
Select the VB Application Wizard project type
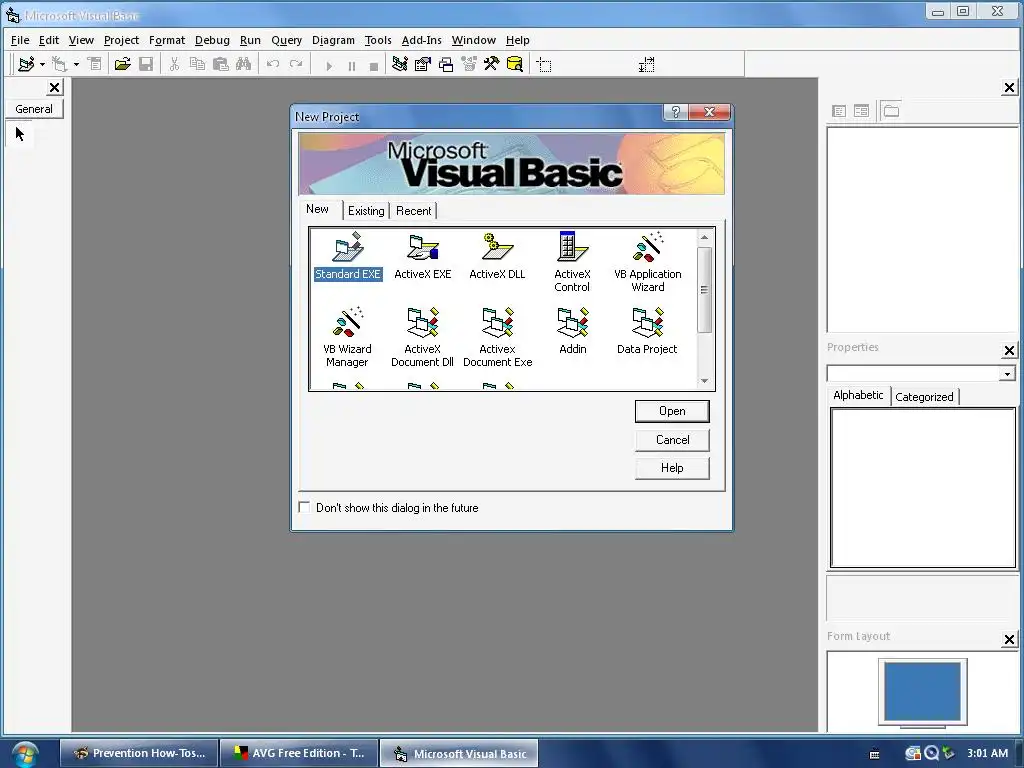[647, 262]
